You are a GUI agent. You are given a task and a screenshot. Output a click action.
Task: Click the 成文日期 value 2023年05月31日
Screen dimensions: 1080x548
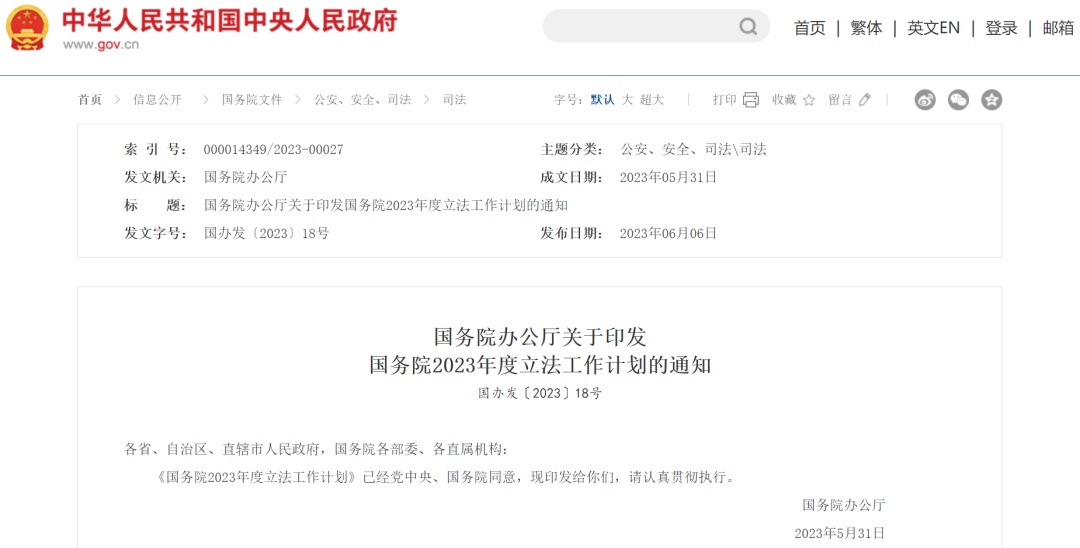[x=668, y=177]
